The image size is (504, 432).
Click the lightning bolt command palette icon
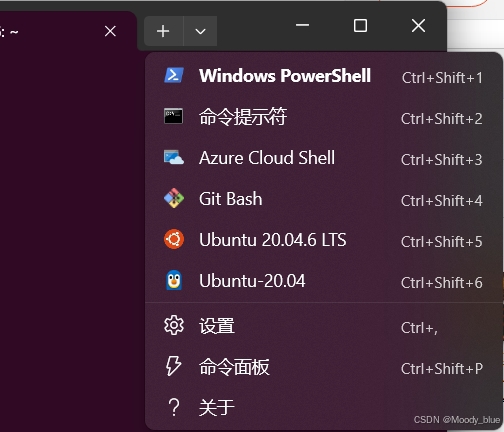(x=174, y=366)
